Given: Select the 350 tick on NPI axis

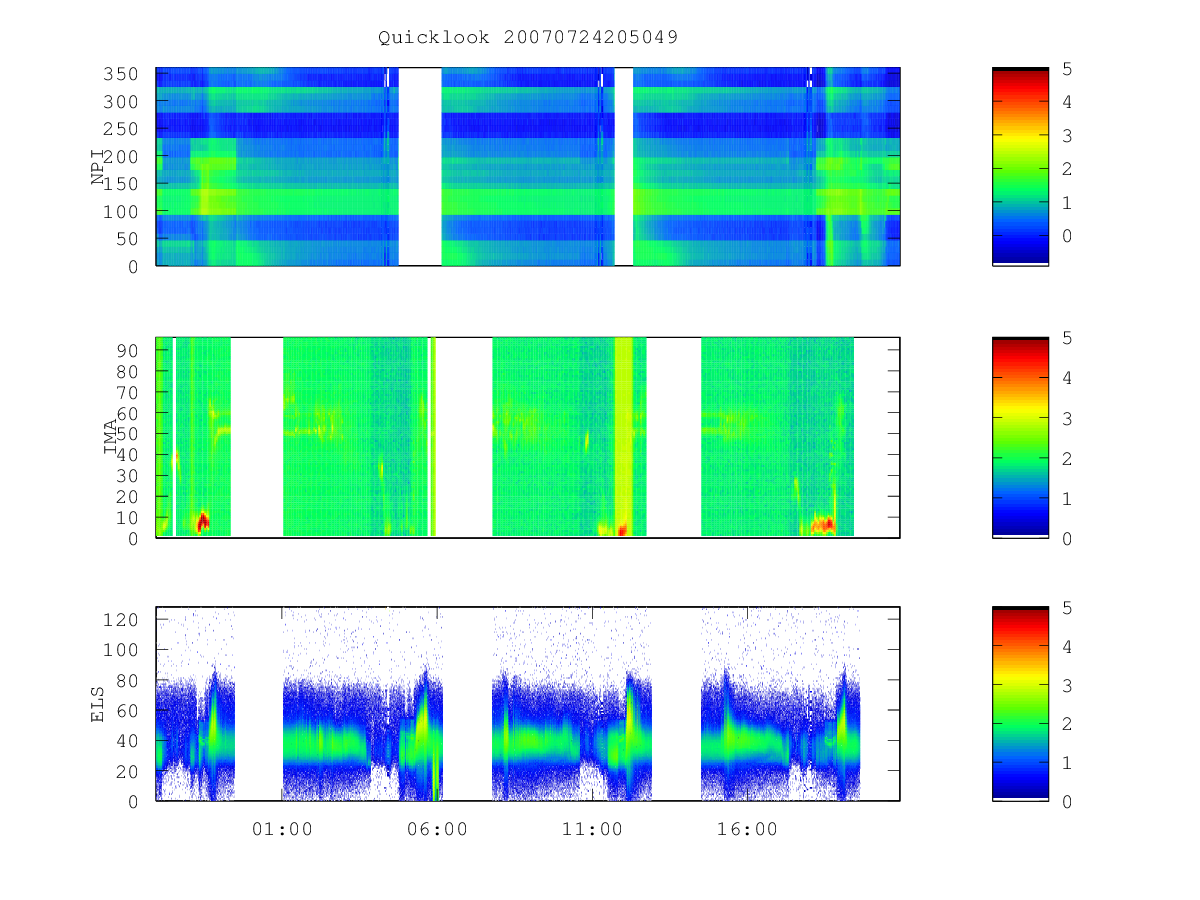Looking at the screenshot, I should tap(122, 74).
